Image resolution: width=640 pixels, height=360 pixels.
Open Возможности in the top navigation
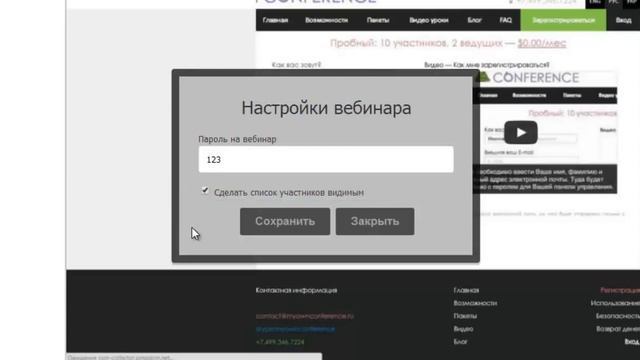pos(327,20)
